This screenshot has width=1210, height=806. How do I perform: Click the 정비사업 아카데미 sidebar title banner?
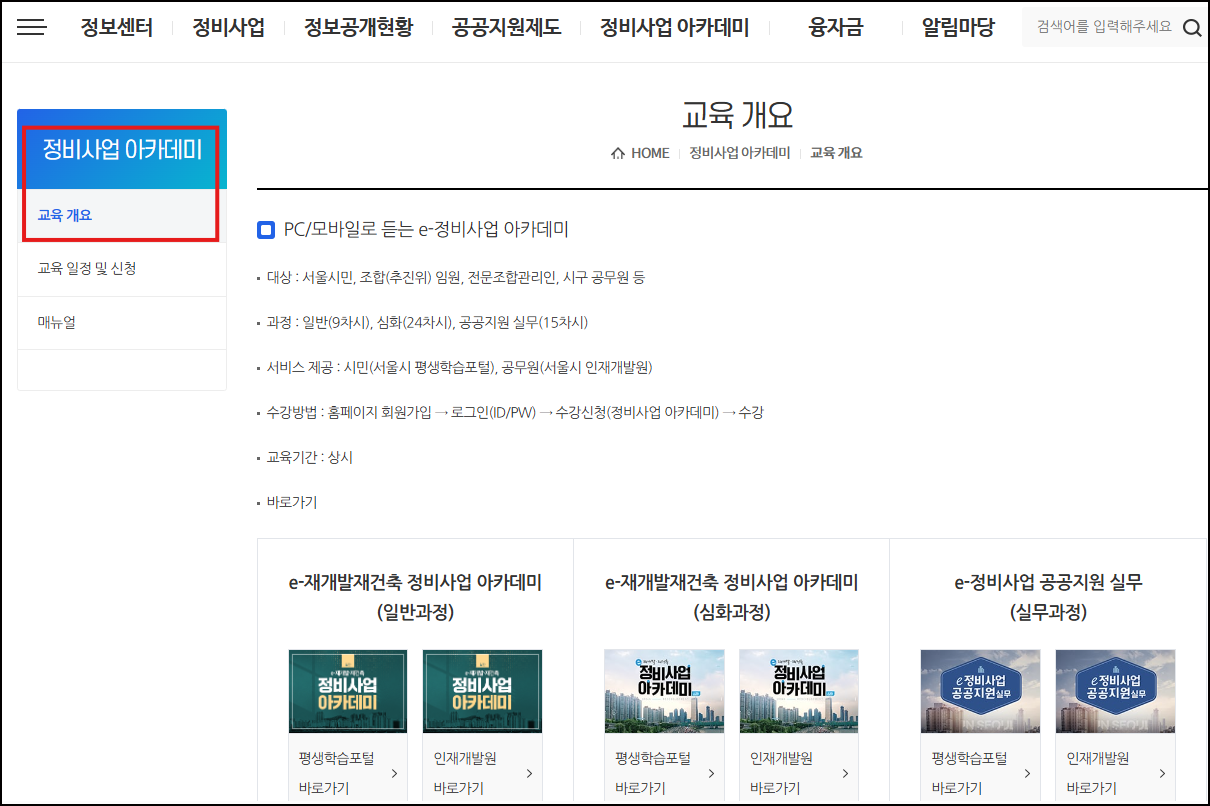click(122, 149)
